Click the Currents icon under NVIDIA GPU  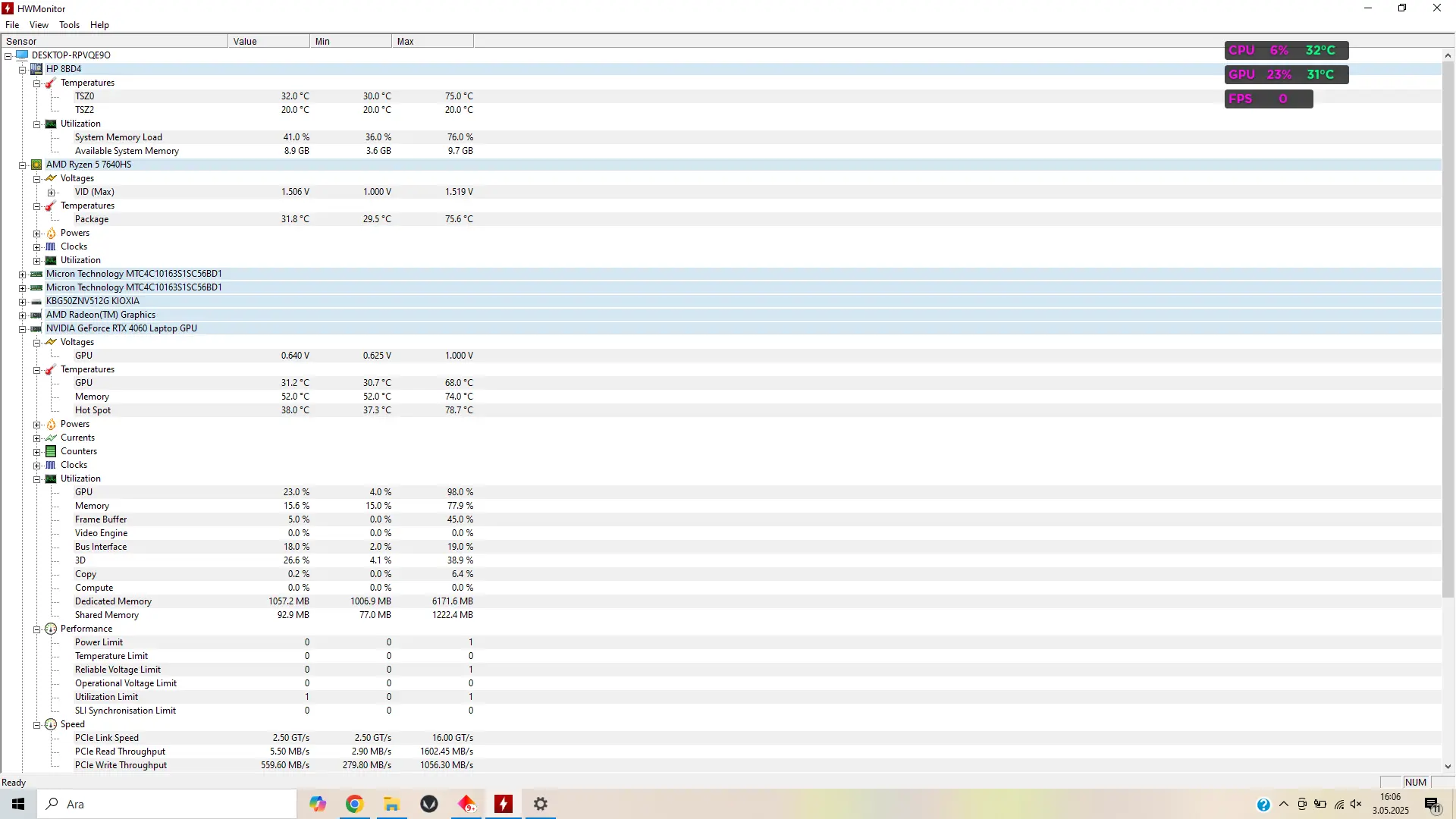tap(51, 438)
